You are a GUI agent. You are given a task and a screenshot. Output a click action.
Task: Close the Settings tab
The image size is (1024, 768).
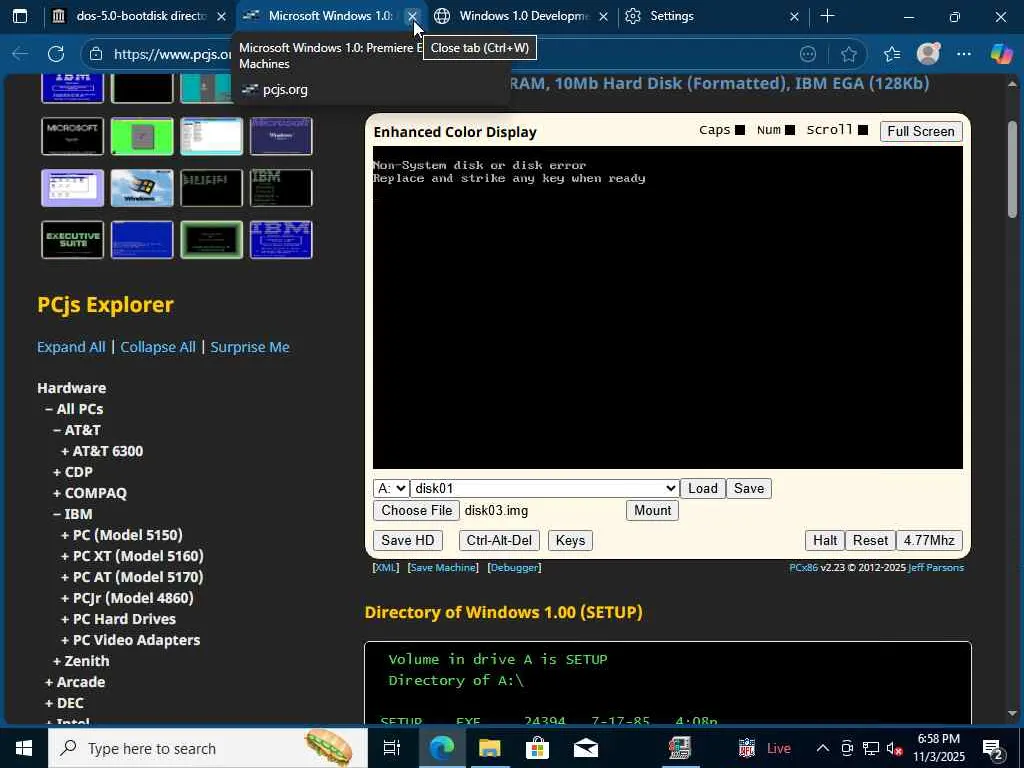[794, 16]
